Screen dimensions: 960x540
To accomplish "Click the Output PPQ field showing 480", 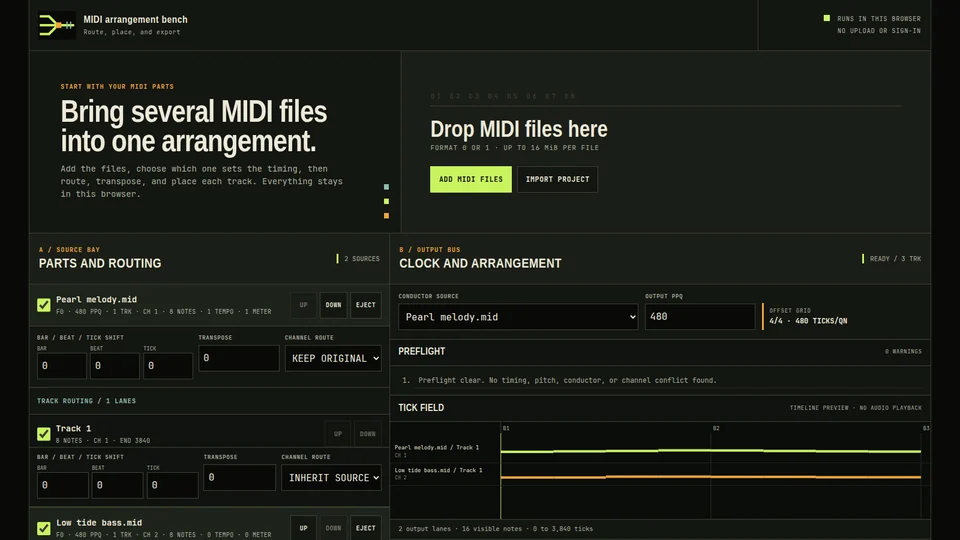I will (700, 317).
